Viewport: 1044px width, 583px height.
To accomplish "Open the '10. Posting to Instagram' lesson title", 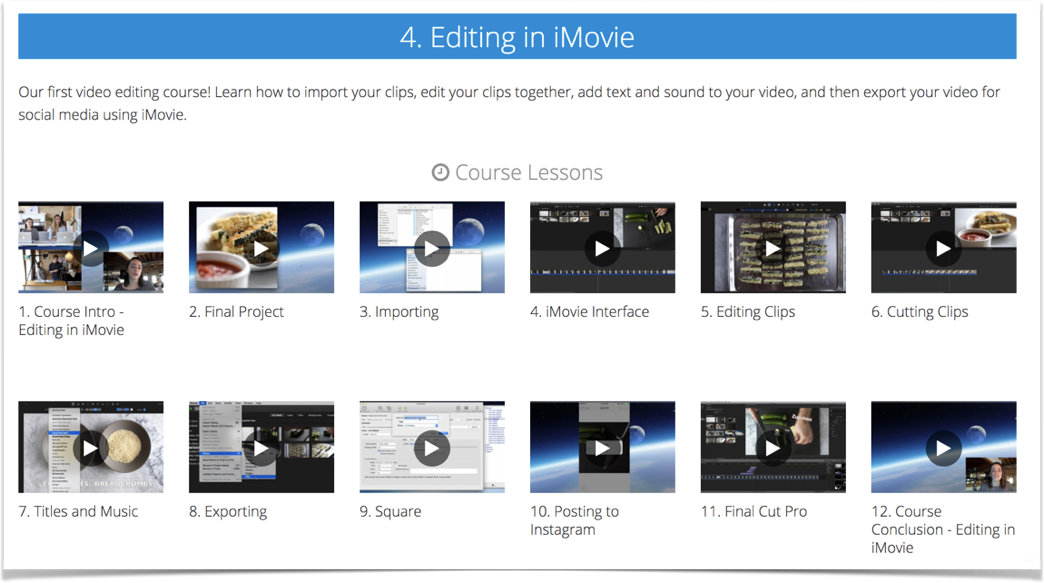I will [x=575, y=520].
